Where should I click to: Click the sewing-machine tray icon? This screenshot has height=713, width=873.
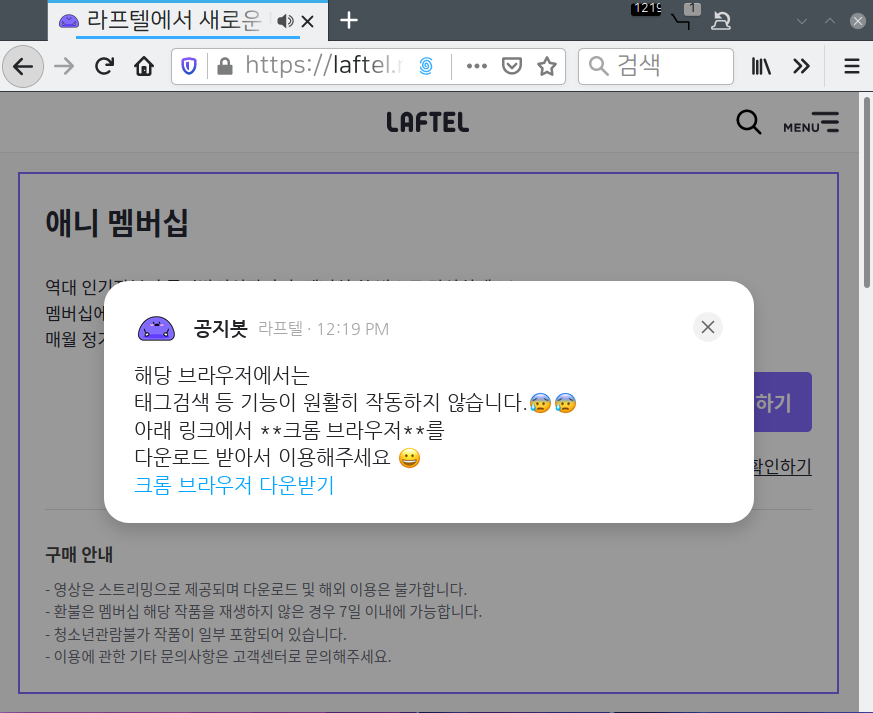click(x=721, y=21)
